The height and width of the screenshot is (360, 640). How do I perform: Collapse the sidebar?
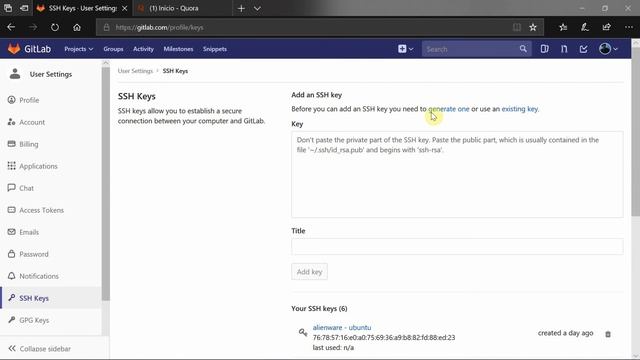coord(40,349)
